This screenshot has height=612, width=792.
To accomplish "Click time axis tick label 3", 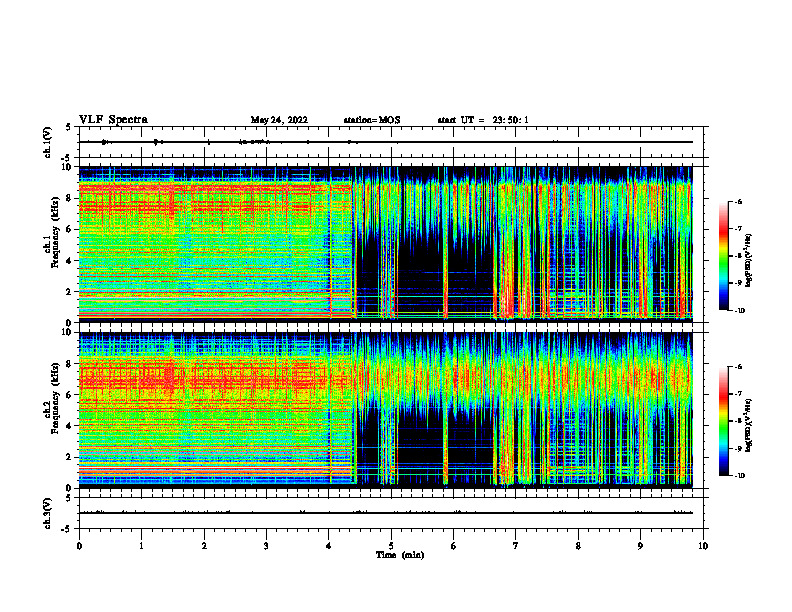I will click(266, 546).
